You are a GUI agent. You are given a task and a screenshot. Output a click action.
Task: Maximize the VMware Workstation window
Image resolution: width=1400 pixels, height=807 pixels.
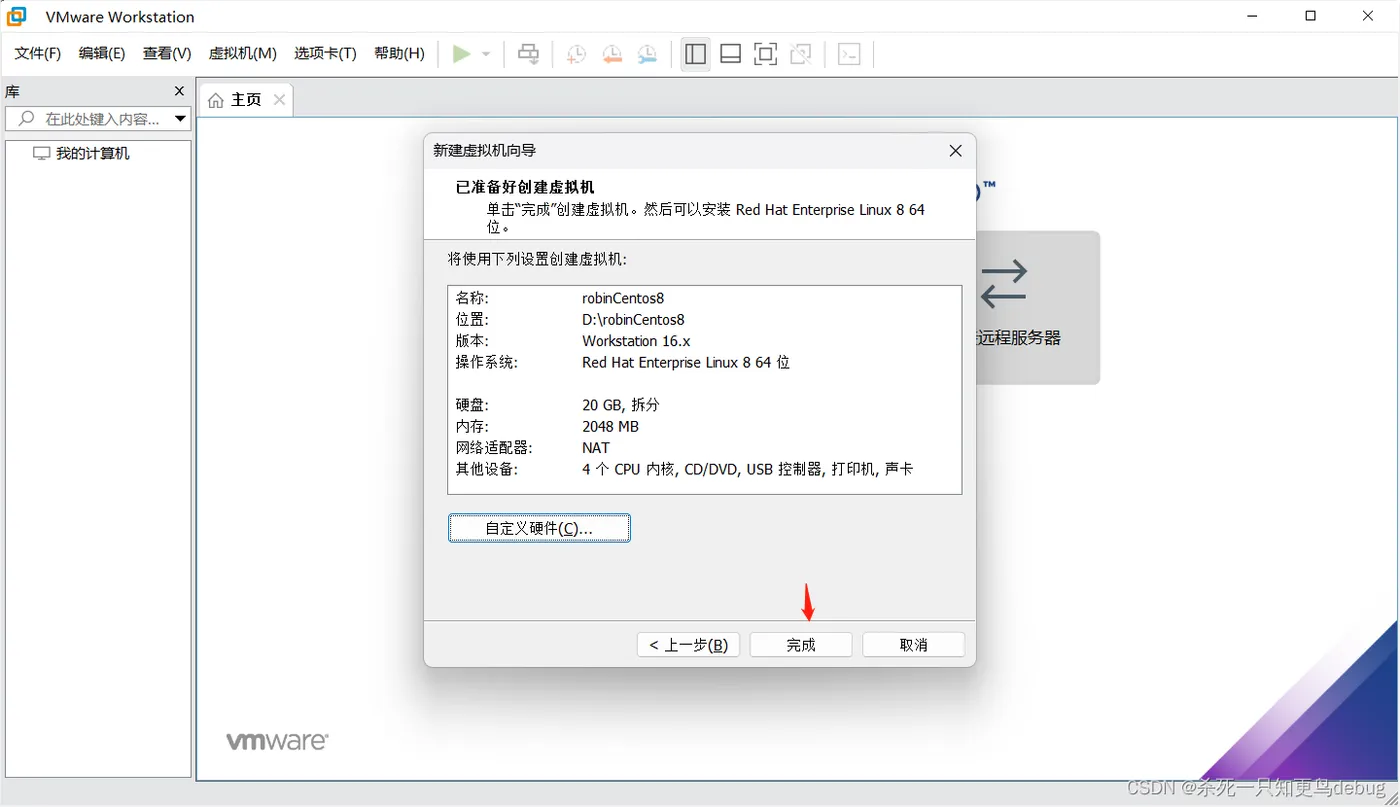tap(1310, 16)
